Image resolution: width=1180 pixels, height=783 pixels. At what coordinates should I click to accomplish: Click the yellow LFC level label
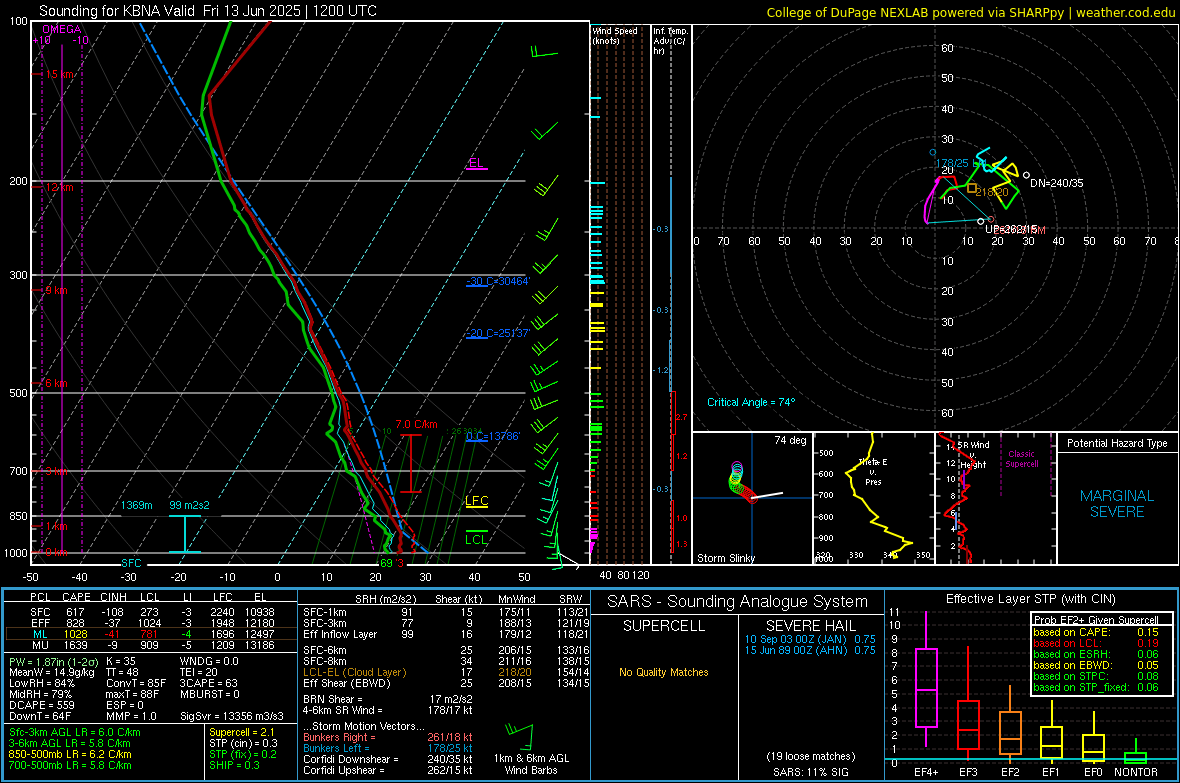pos(477,501)
